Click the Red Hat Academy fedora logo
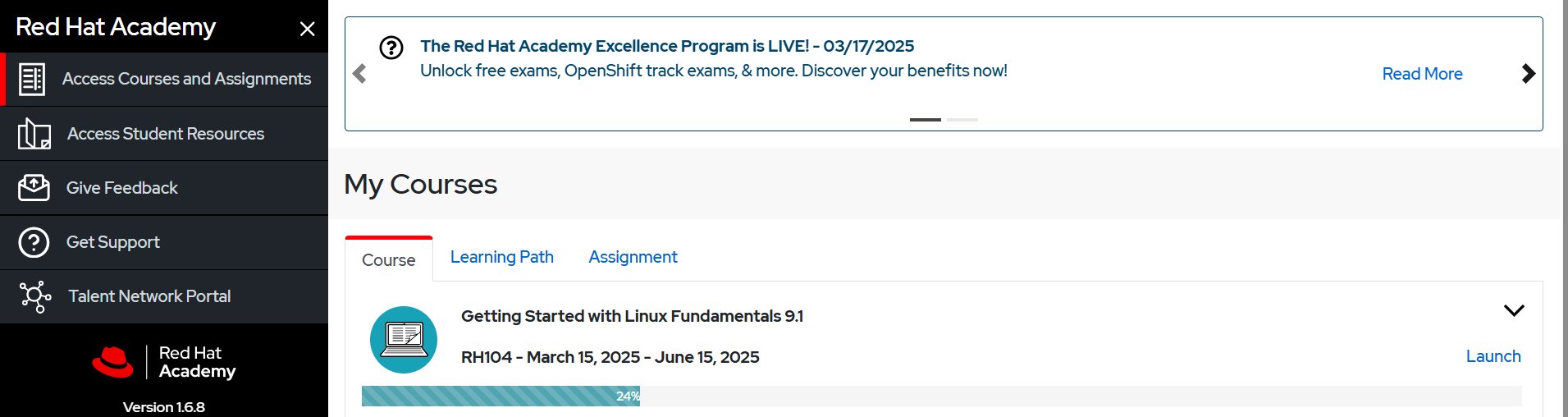Image resolution: width=1568 pixels, height=417 pixels. tap(112, 362)
